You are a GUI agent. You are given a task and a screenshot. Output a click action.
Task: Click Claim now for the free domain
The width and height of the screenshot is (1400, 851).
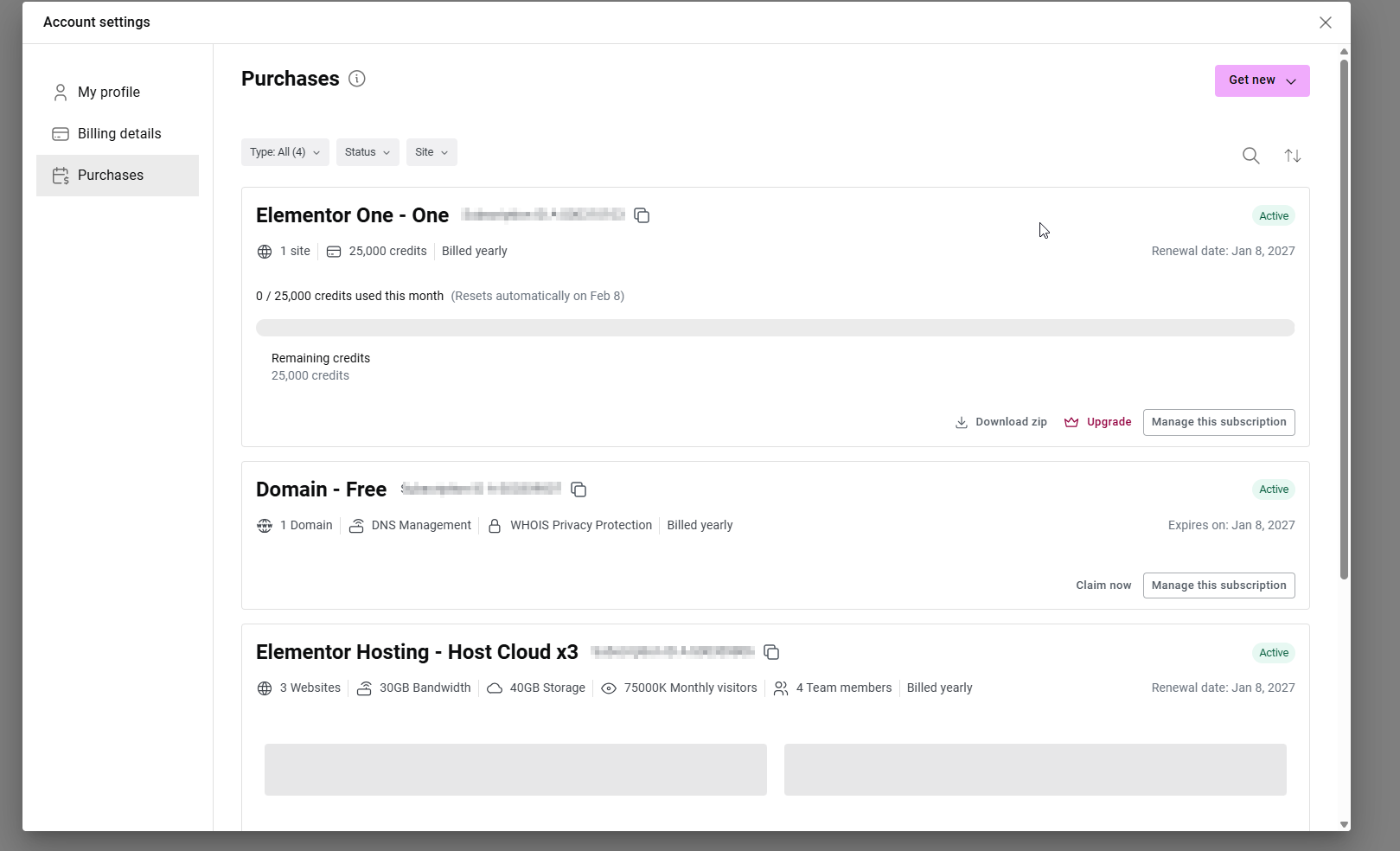tap(1103, 585)
